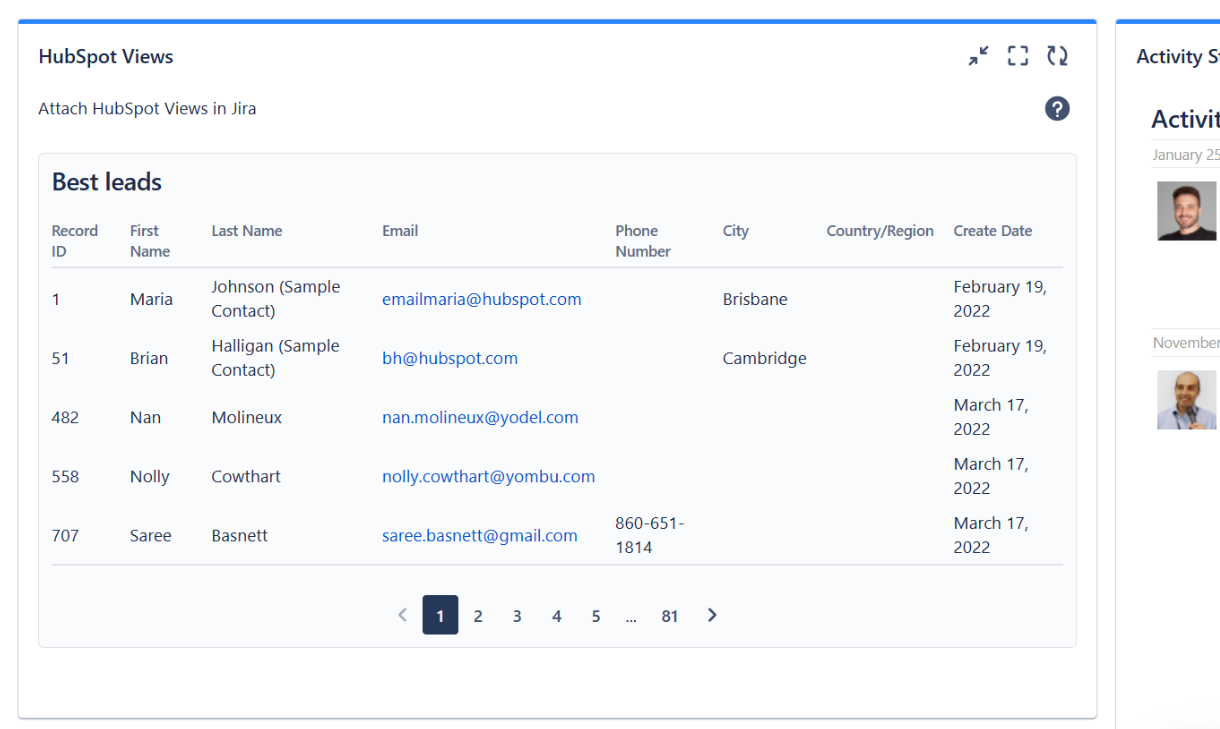1220x729 pixels.
Task: Expand the gadget to fullscreen view
Action: 1018,56
